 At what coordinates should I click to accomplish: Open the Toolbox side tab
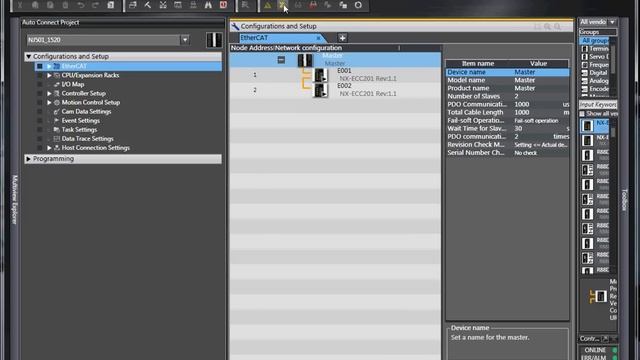click(624, 200)
